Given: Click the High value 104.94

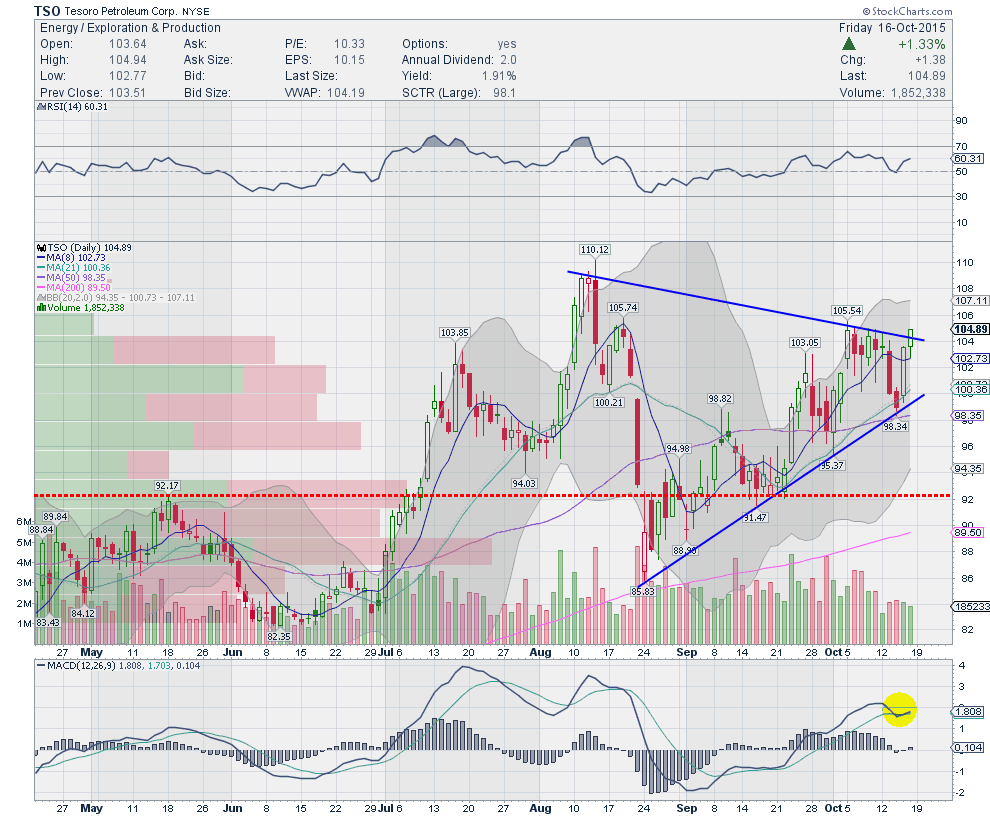Looking at the screenshot, I should pos(128,60).
